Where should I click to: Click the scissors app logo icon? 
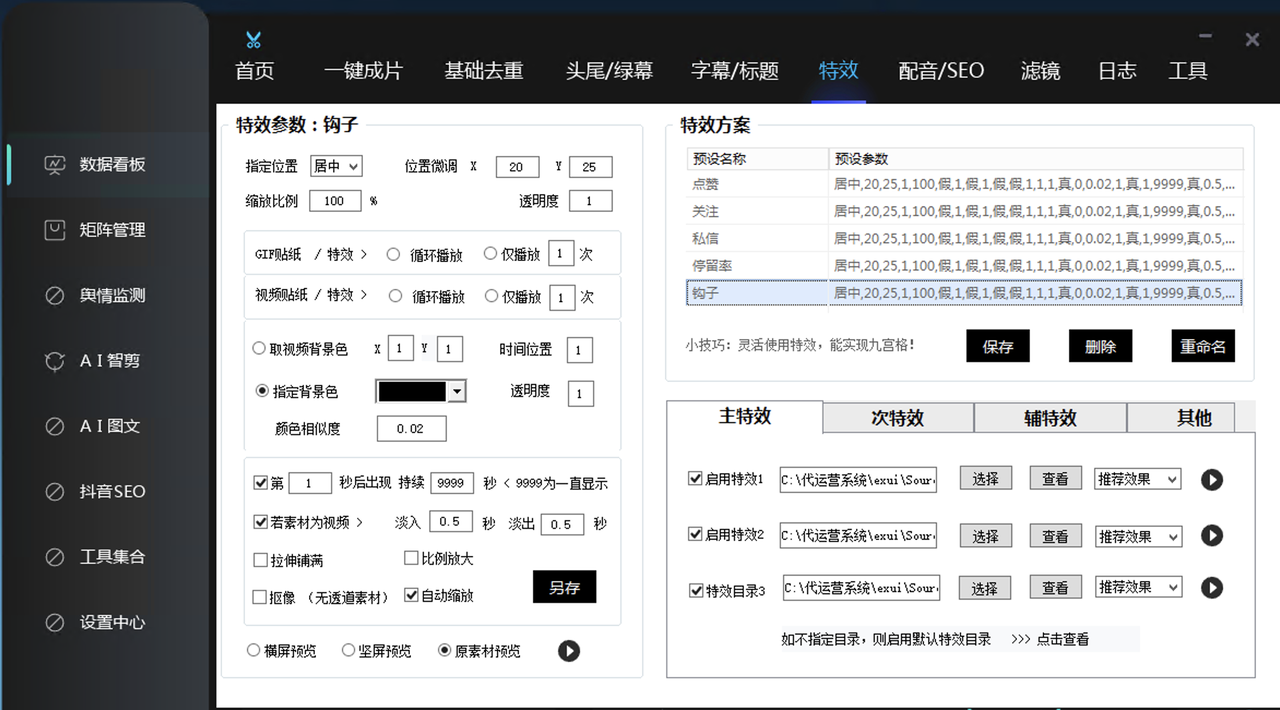click(253, 40)
